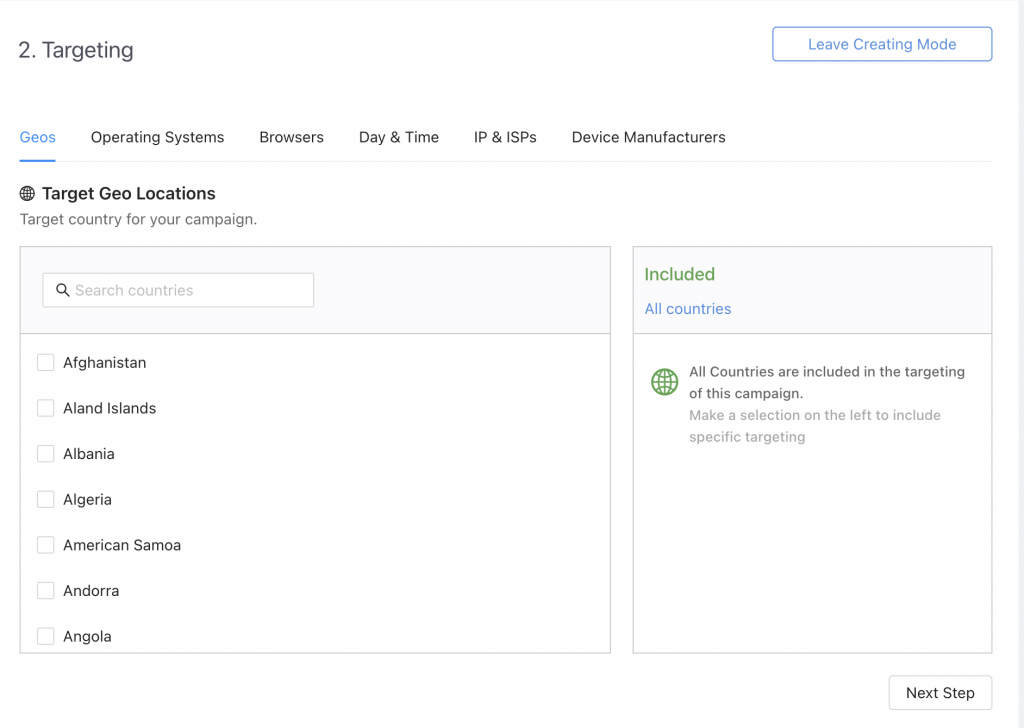Mark the Andorra checkbox
Screen dimensions: 1024x728
point(46,591)
